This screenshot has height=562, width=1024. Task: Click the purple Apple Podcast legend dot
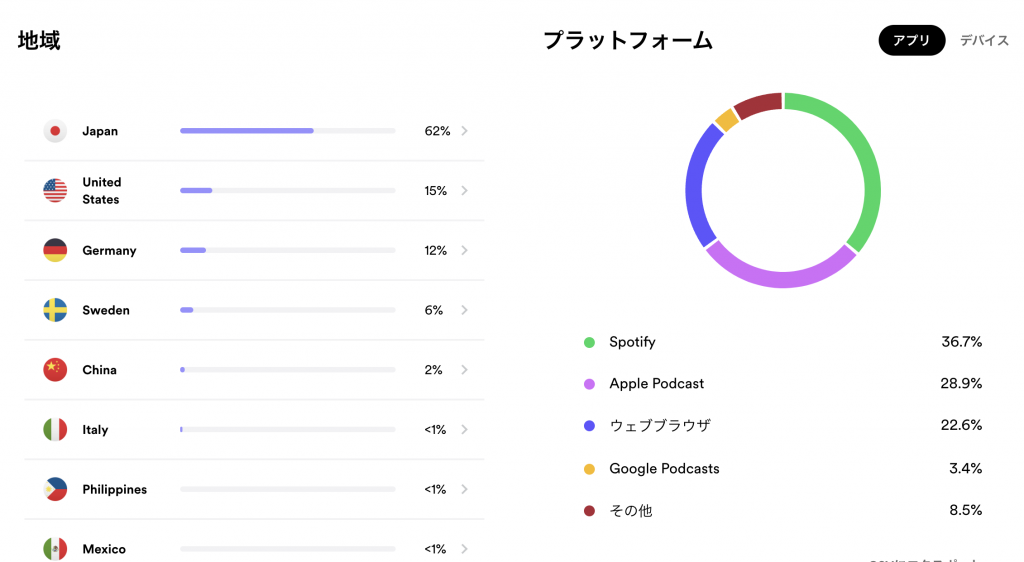589,384
